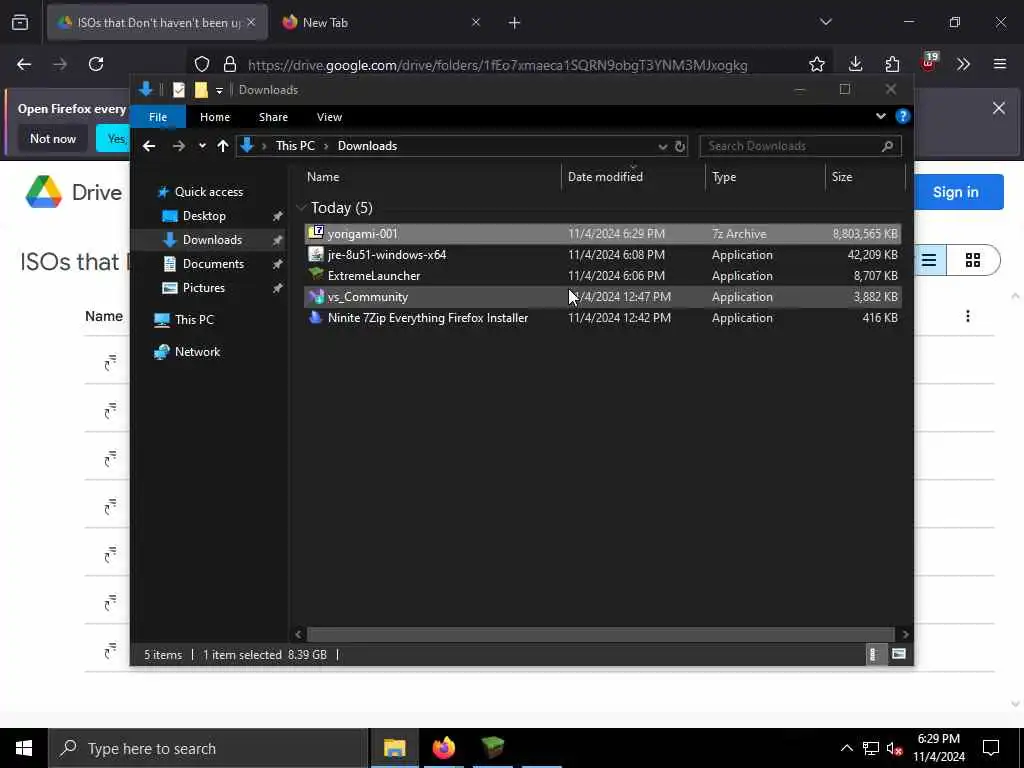Open the Share ribbon tab
The image size is (1024, 768).
(x=273, y=117)
